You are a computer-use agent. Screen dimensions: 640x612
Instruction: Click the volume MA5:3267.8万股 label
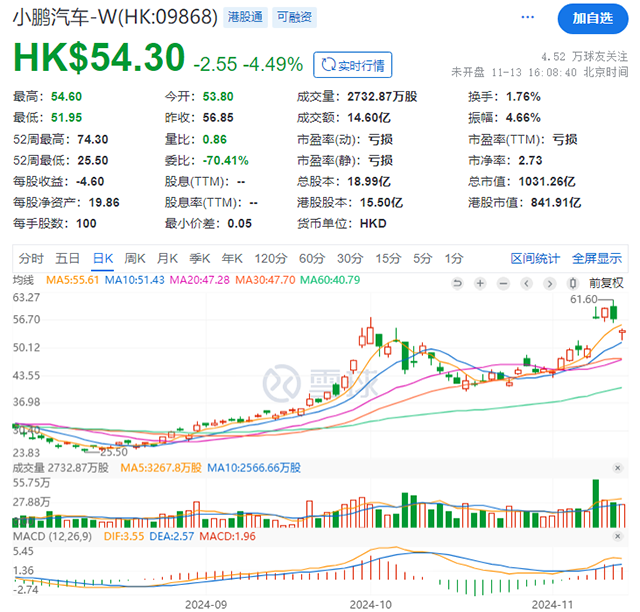pyautogui.click(x=161, y=468)
